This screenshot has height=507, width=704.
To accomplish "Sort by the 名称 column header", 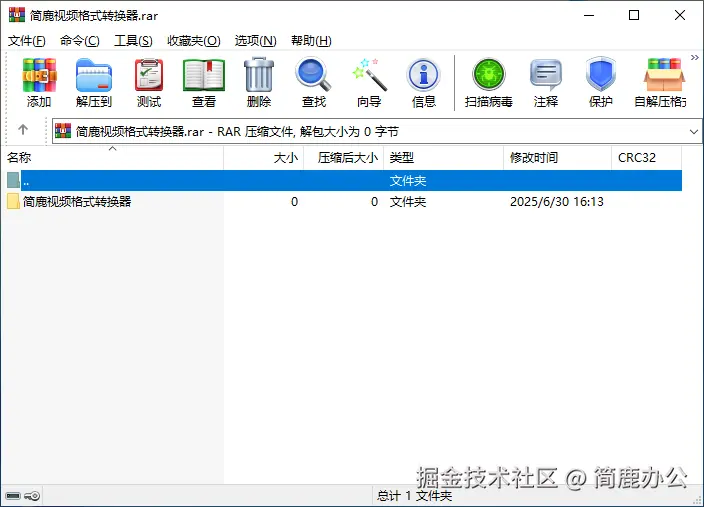I will (112, 158).
